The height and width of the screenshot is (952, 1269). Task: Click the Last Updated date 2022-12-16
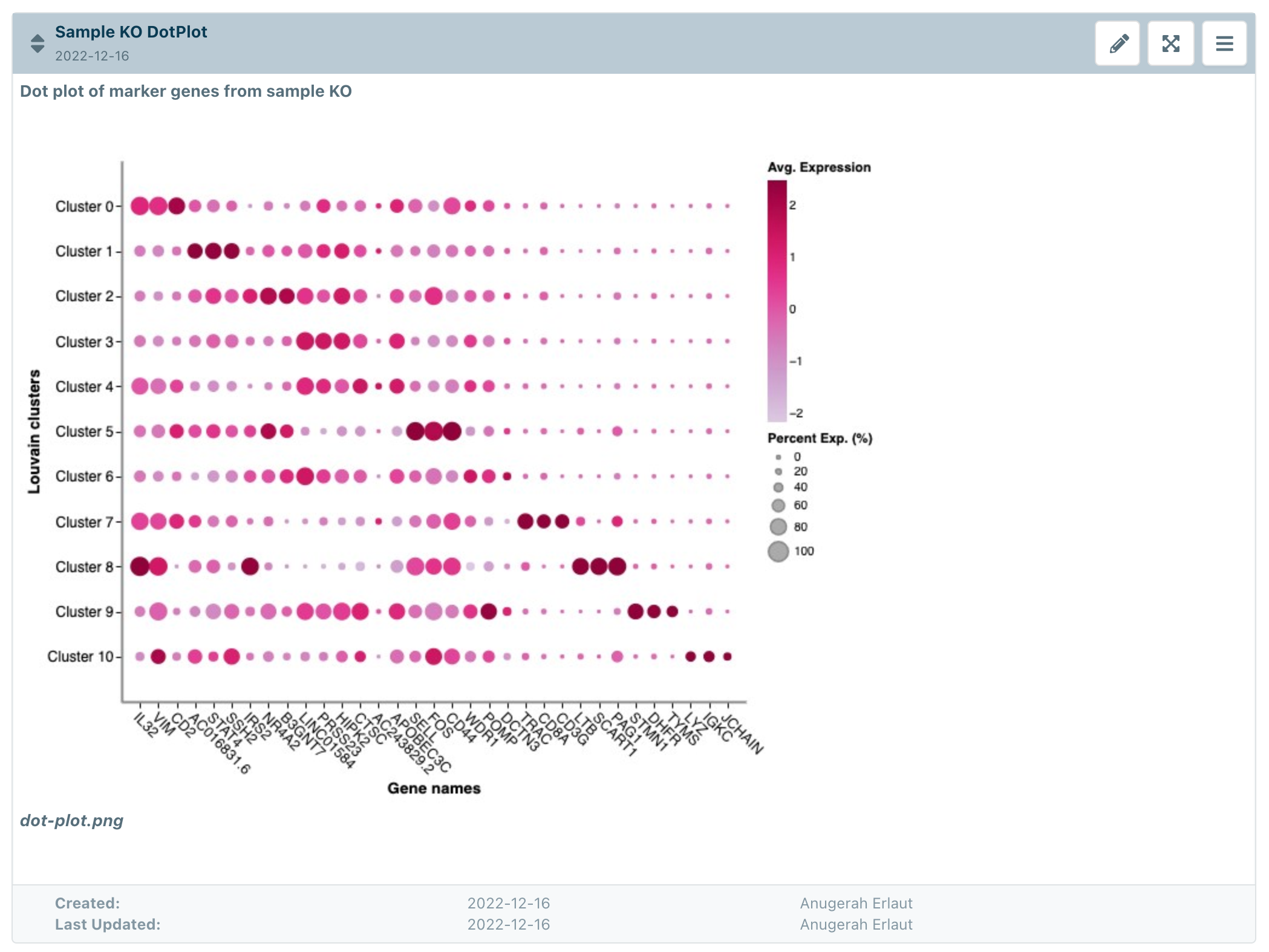click(x=508, y=924)
